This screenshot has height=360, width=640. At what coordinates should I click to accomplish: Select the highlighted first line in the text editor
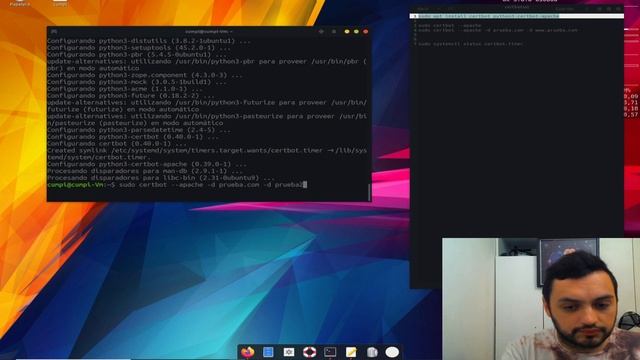pyautogui.click(x=517, y=16)
